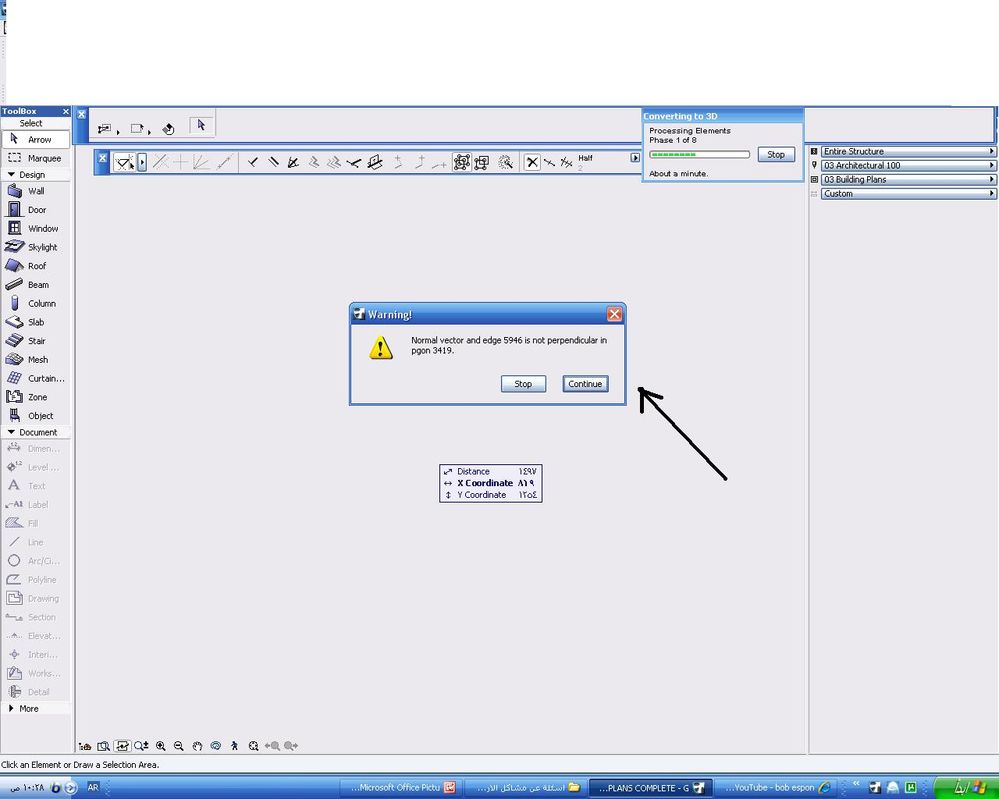Expand the More section in the ToolBox
The image size is (999, 799).
(27, 708)
